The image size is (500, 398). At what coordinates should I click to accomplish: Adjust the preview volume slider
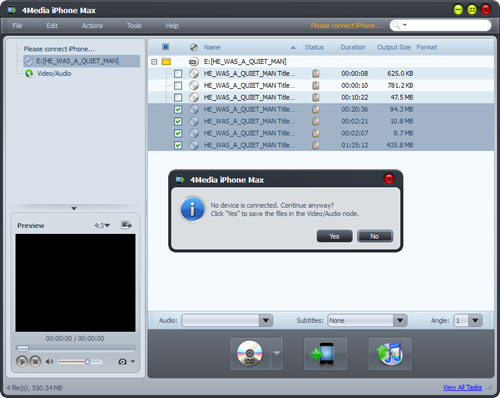[79, 362]
